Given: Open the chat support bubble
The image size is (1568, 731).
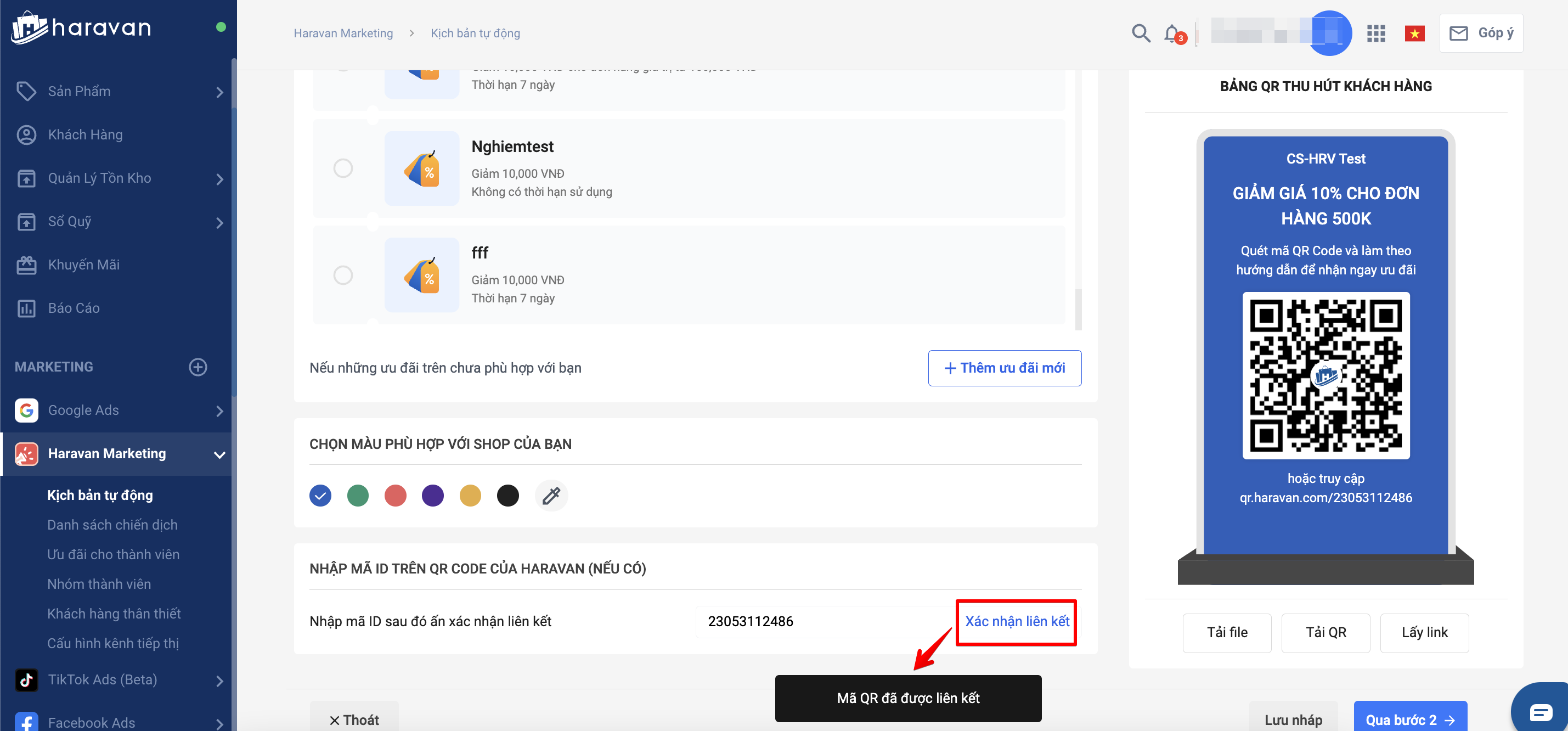Looking at the screenshot, I should [x=1541, y=710].
